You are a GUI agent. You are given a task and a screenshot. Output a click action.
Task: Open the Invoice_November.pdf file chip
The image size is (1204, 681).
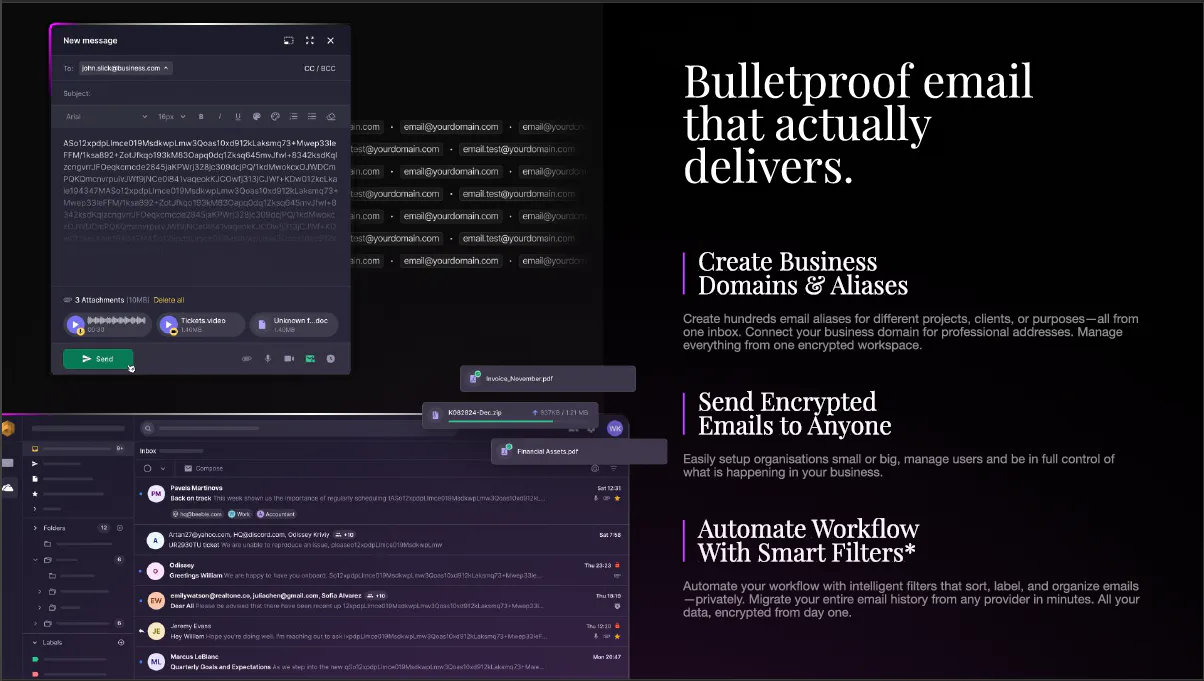[548, 378]
